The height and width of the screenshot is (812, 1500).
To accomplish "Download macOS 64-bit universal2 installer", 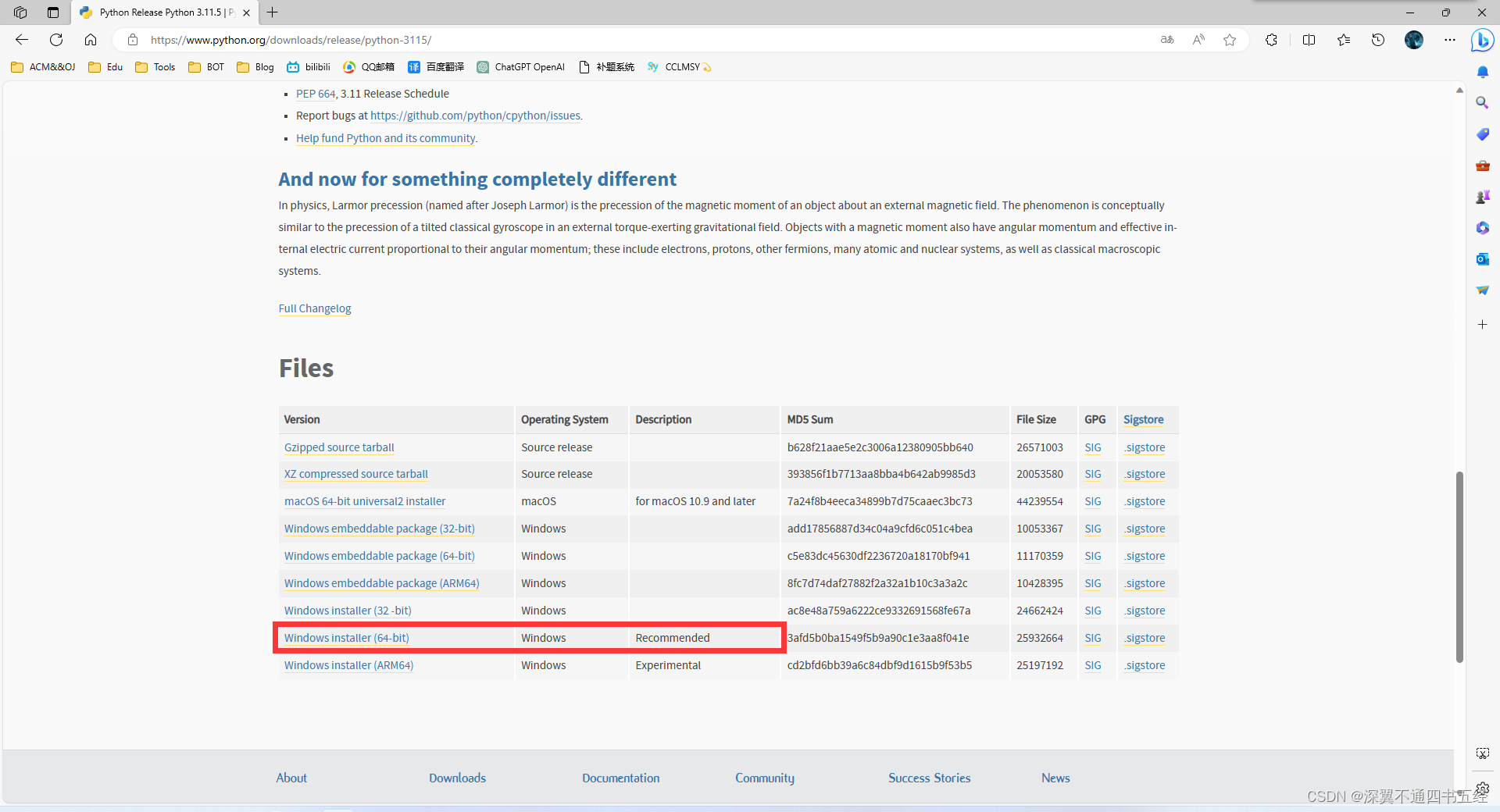I will [365, 501].
